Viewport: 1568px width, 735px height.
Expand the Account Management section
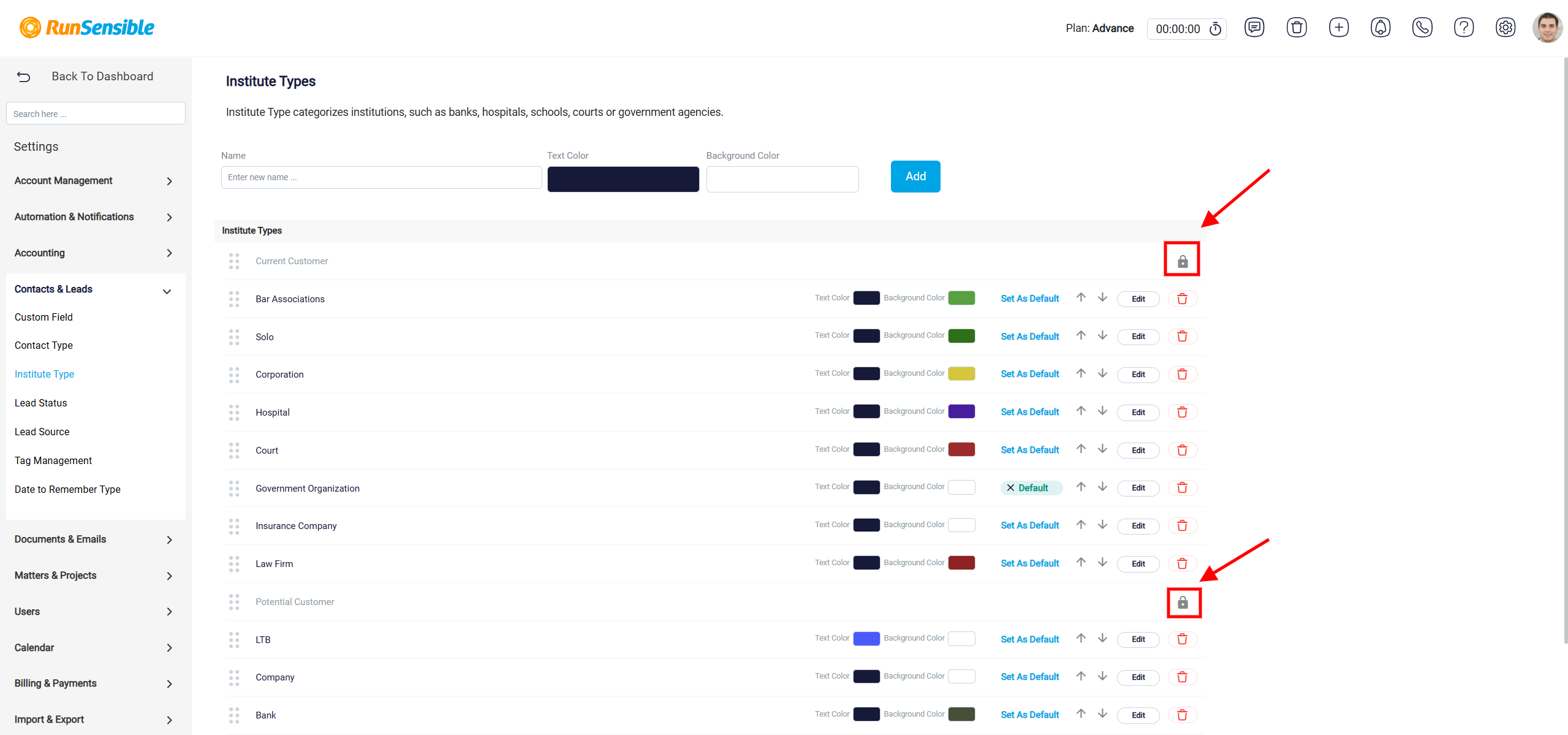[93, 181]
